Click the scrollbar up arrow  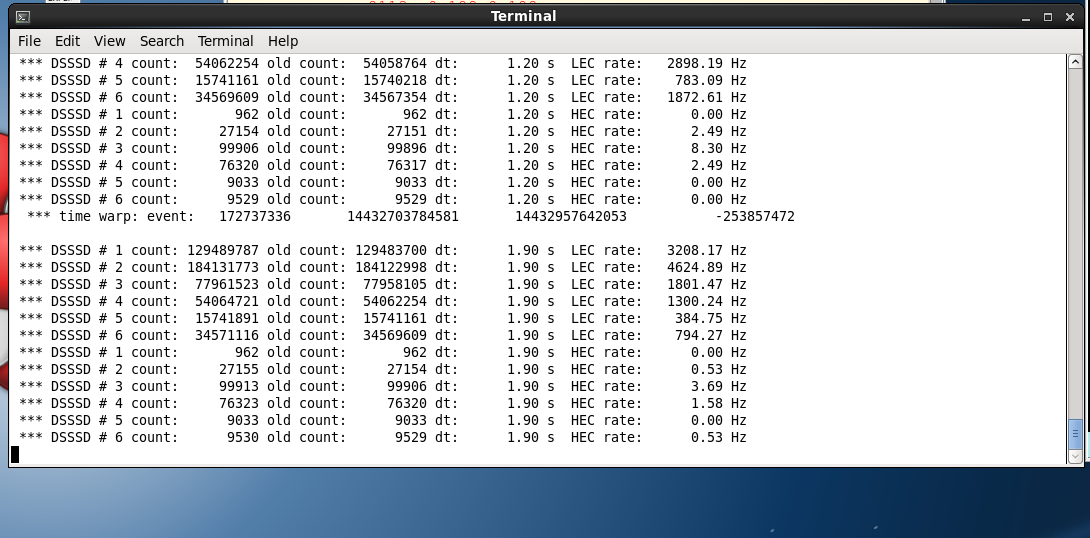[x=1075, y=62]
